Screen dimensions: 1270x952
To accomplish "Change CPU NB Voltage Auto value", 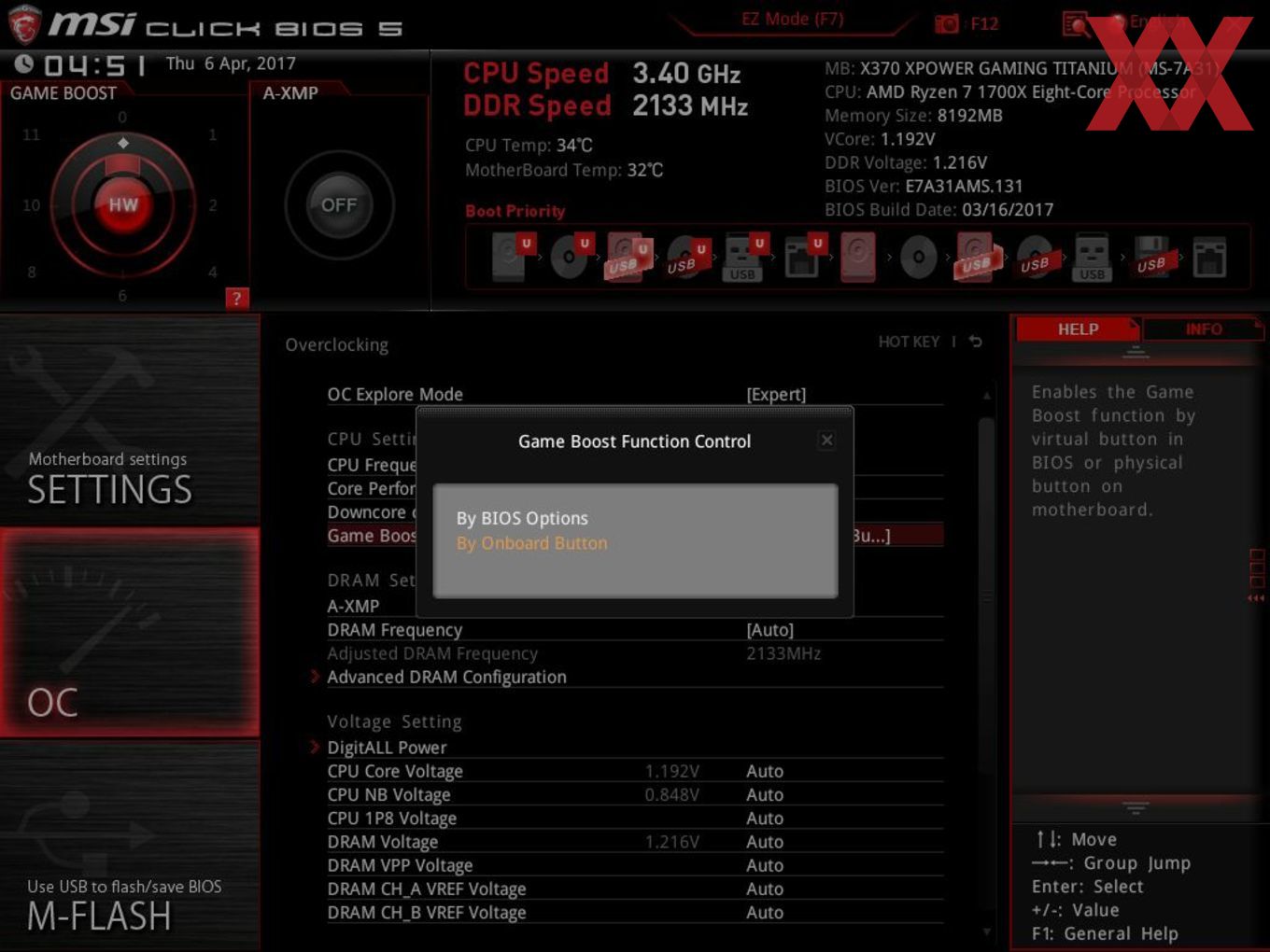I will (x=765, y=795).
